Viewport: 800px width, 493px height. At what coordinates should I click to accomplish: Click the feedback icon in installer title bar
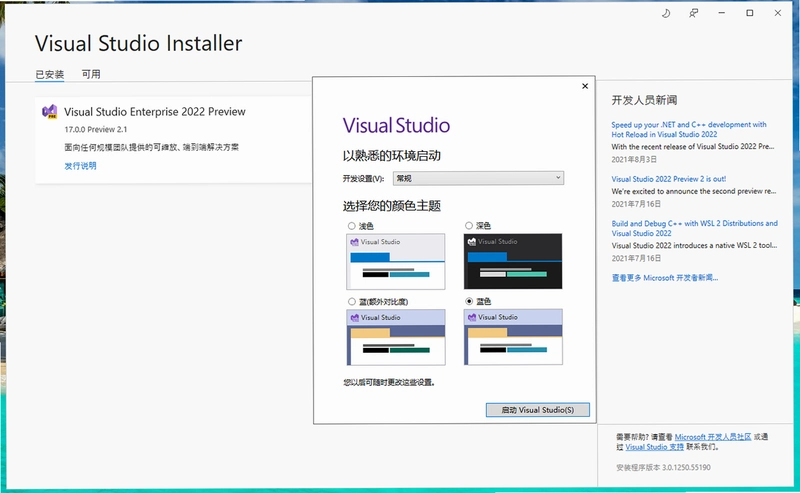[693, 13]
